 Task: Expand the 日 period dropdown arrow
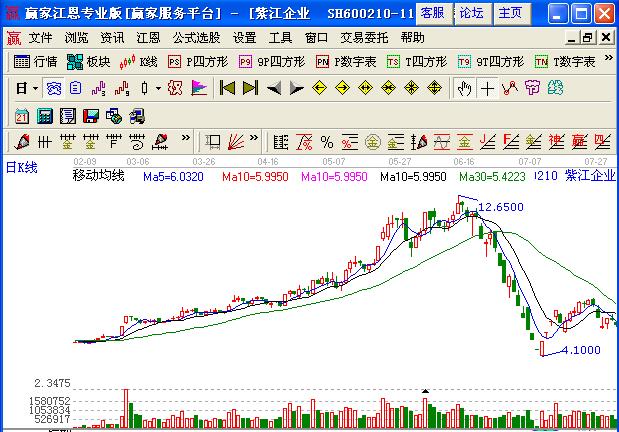pyautogui.click(x=34, y=88)
